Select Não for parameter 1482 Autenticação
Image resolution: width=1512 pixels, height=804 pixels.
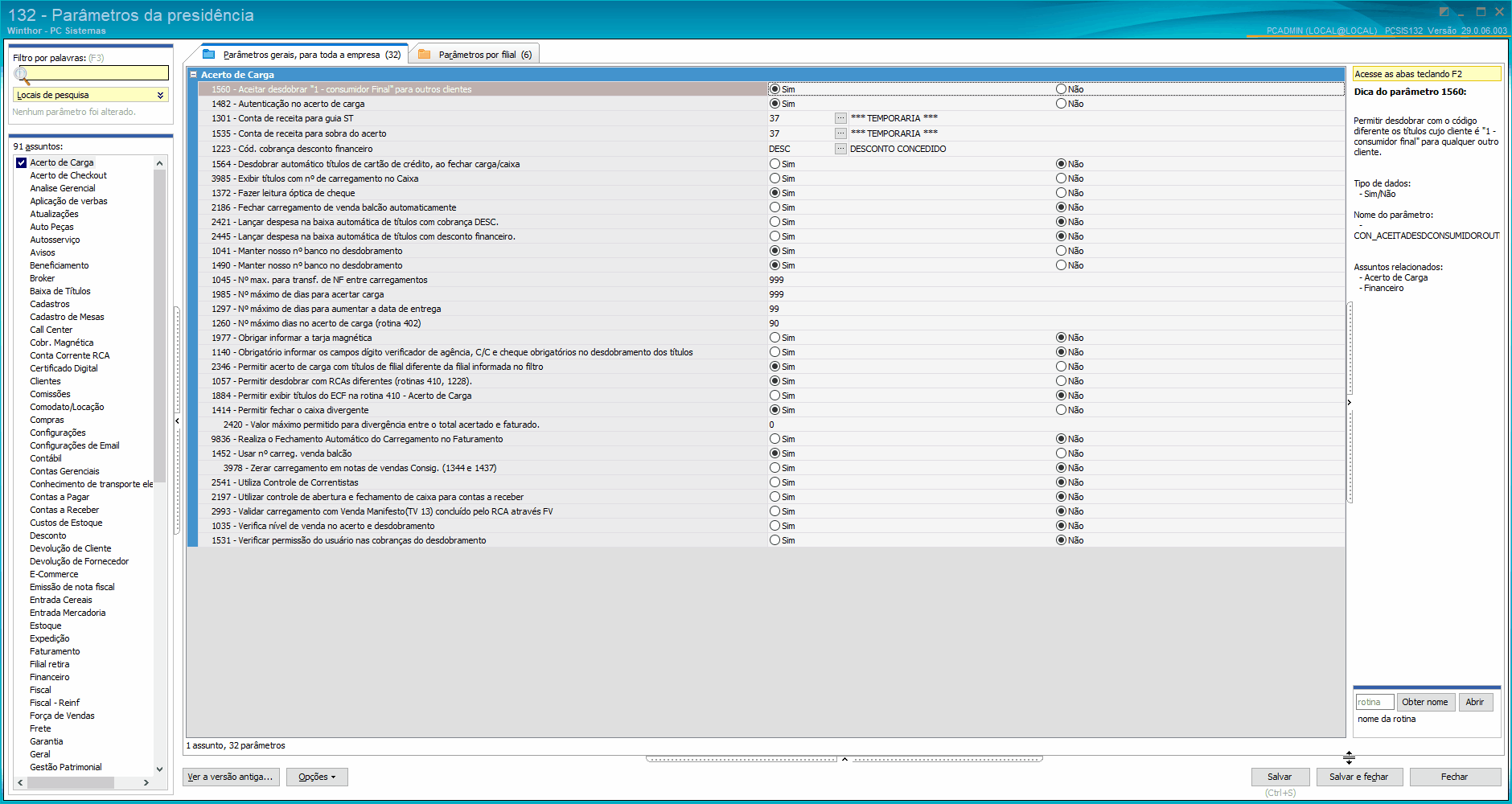[x=1061, y=104]
